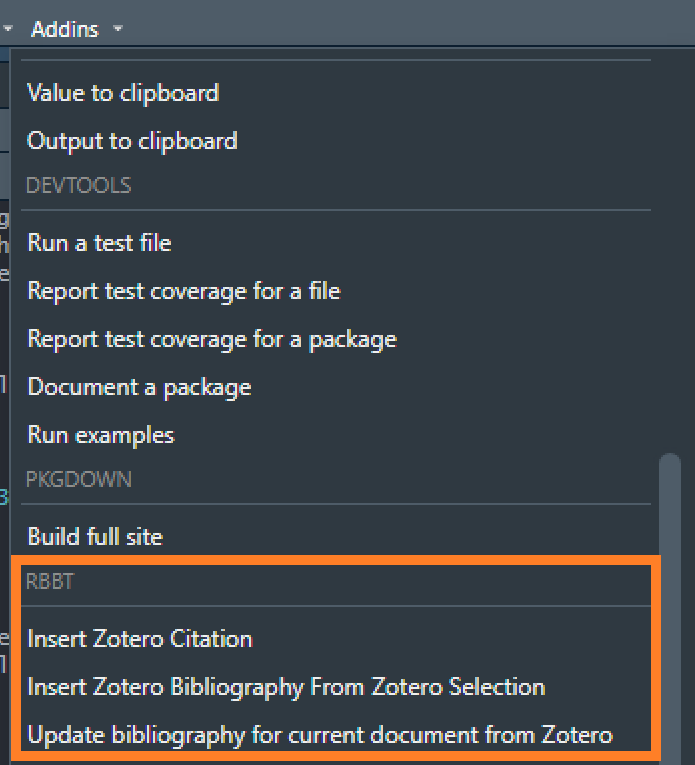Click the RBBT section header
Screen dimensions: 695x765
pyautogui.click(x=50, y=582)
